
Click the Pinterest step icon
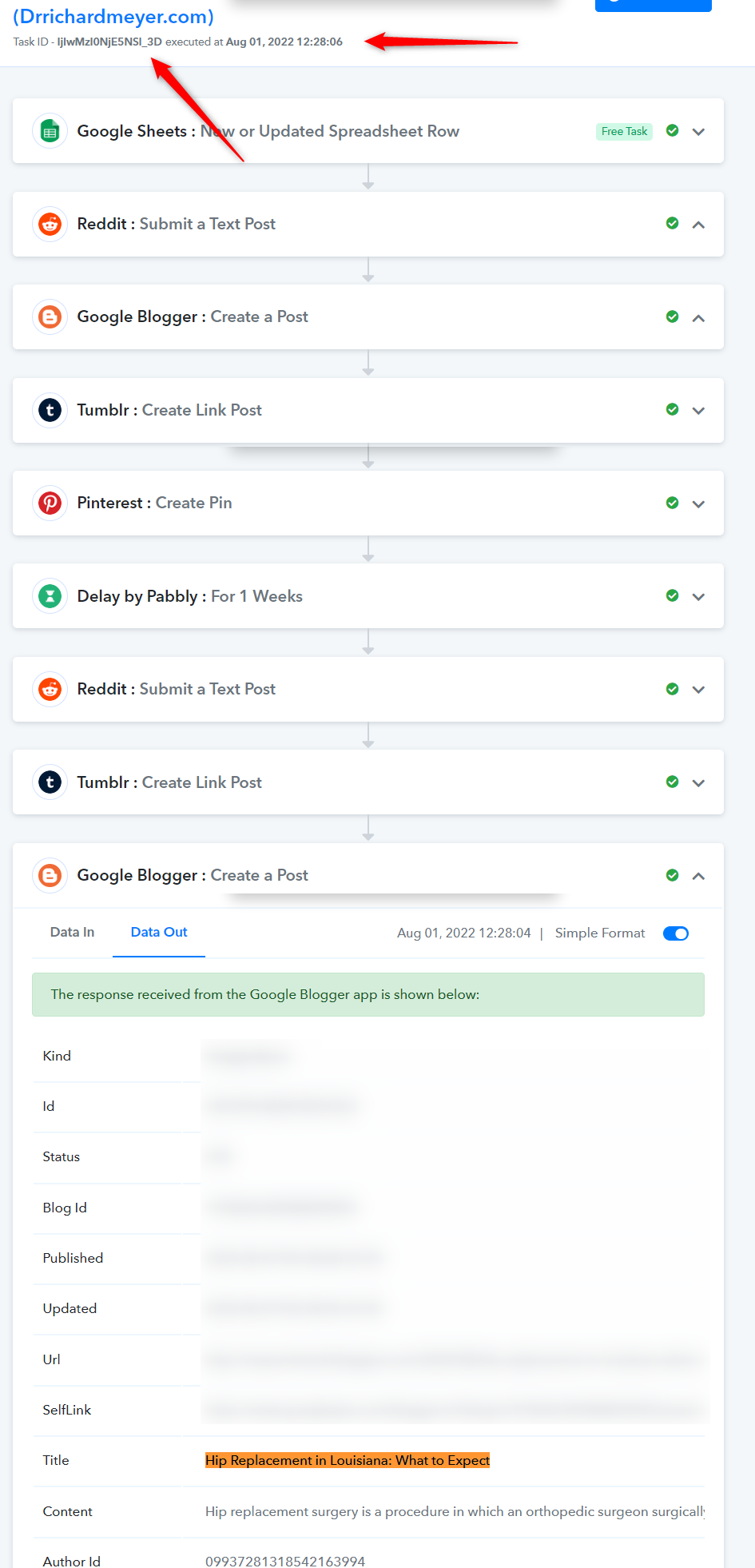tap(50, 503)
